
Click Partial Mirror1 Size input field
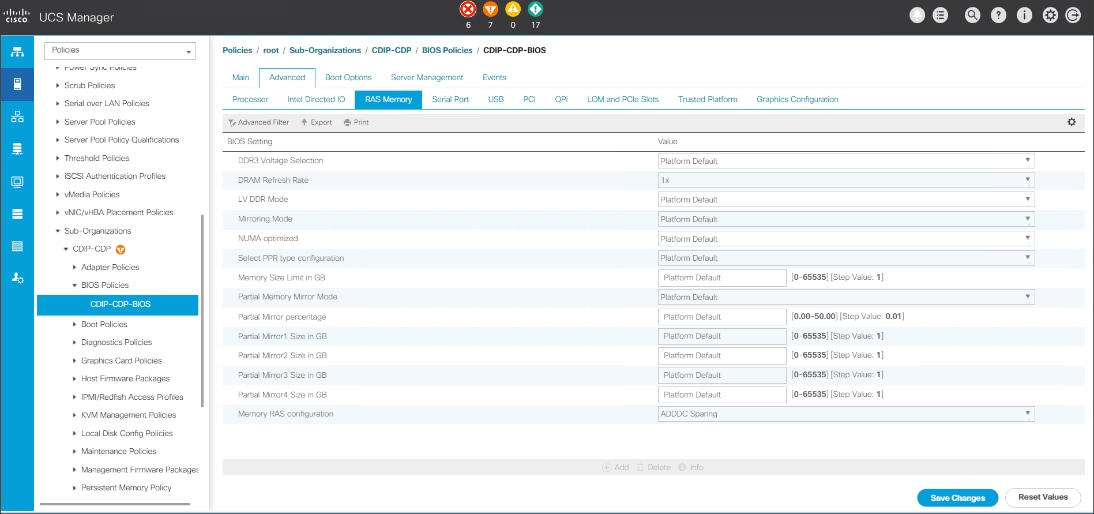point(722,336)
